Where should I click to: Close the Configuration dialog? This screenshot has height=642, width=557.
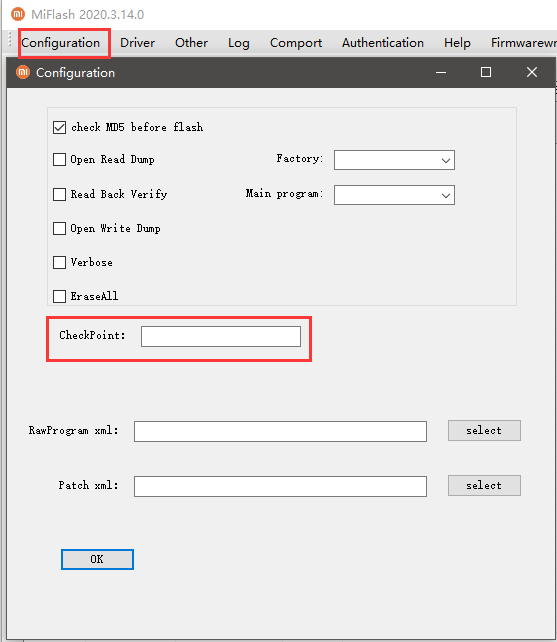point(532,72)
